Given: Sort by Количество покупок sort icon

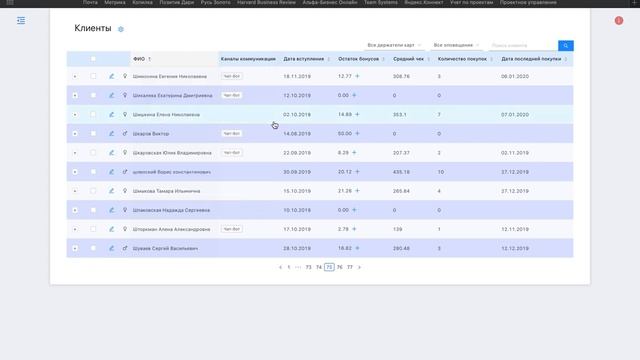Looking at the screenshot, I should coord(491,59).
